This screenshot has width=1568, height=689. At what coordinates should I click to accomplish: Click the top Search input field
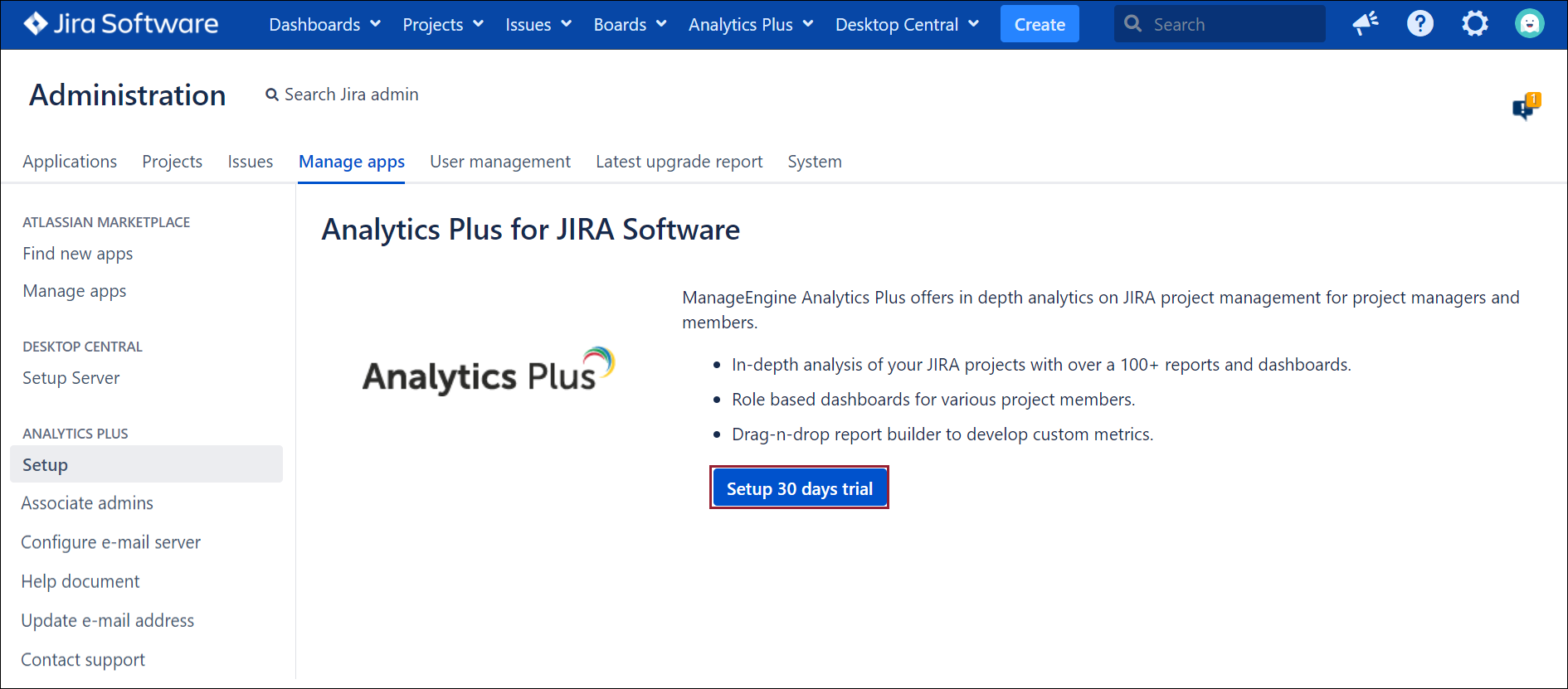(1232, 25)
